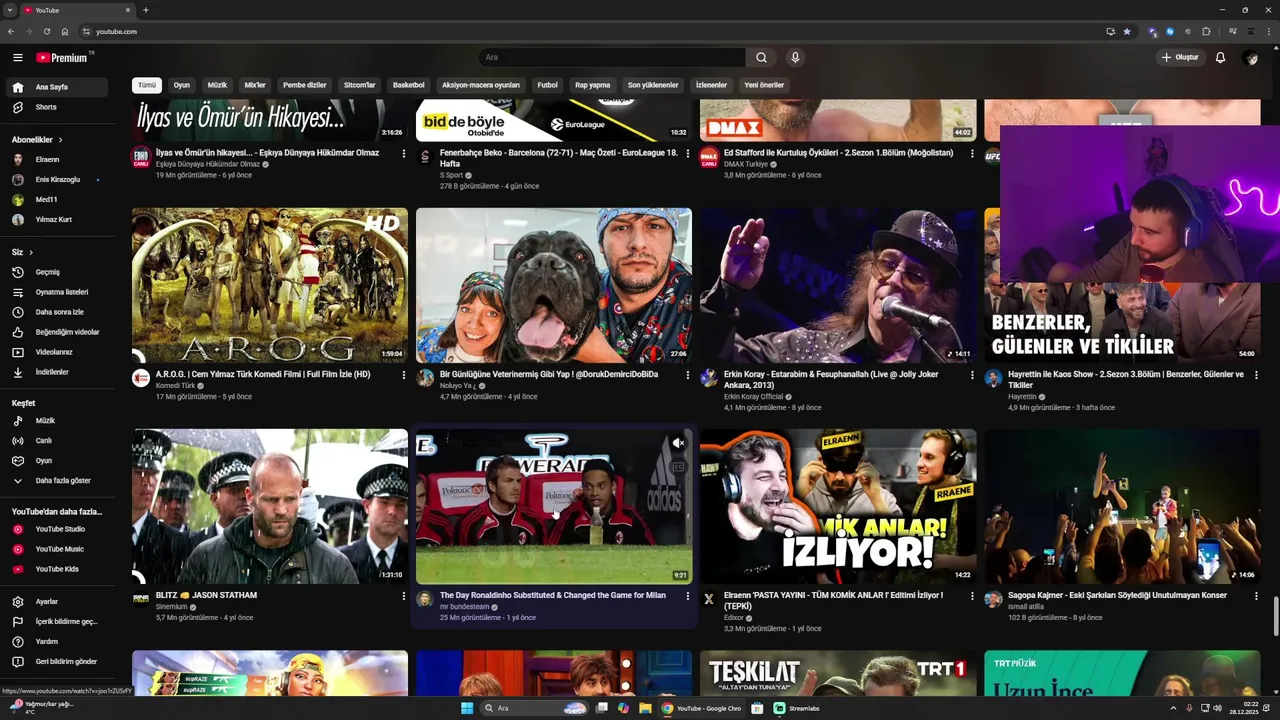
Task: Click the Oluştur create button
Action: click(1180, 57)
